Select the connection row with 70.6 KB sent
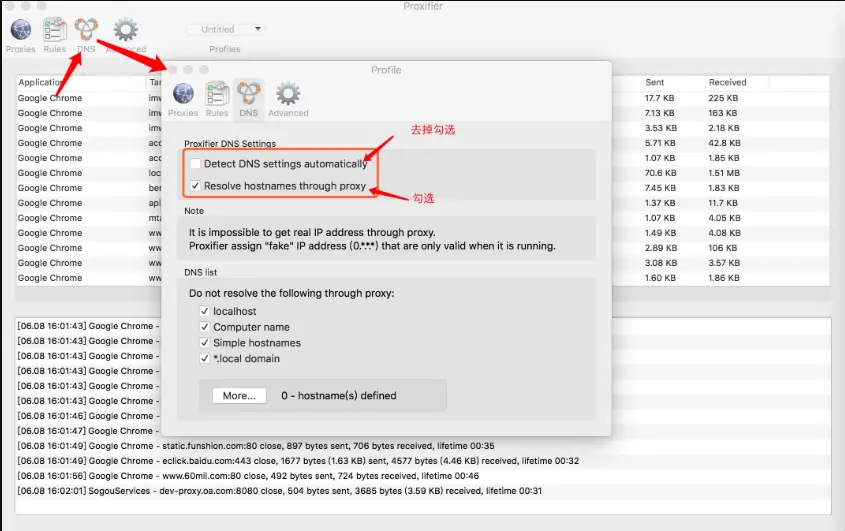Viewport: 845px width, 531px height. coord(423,173)
